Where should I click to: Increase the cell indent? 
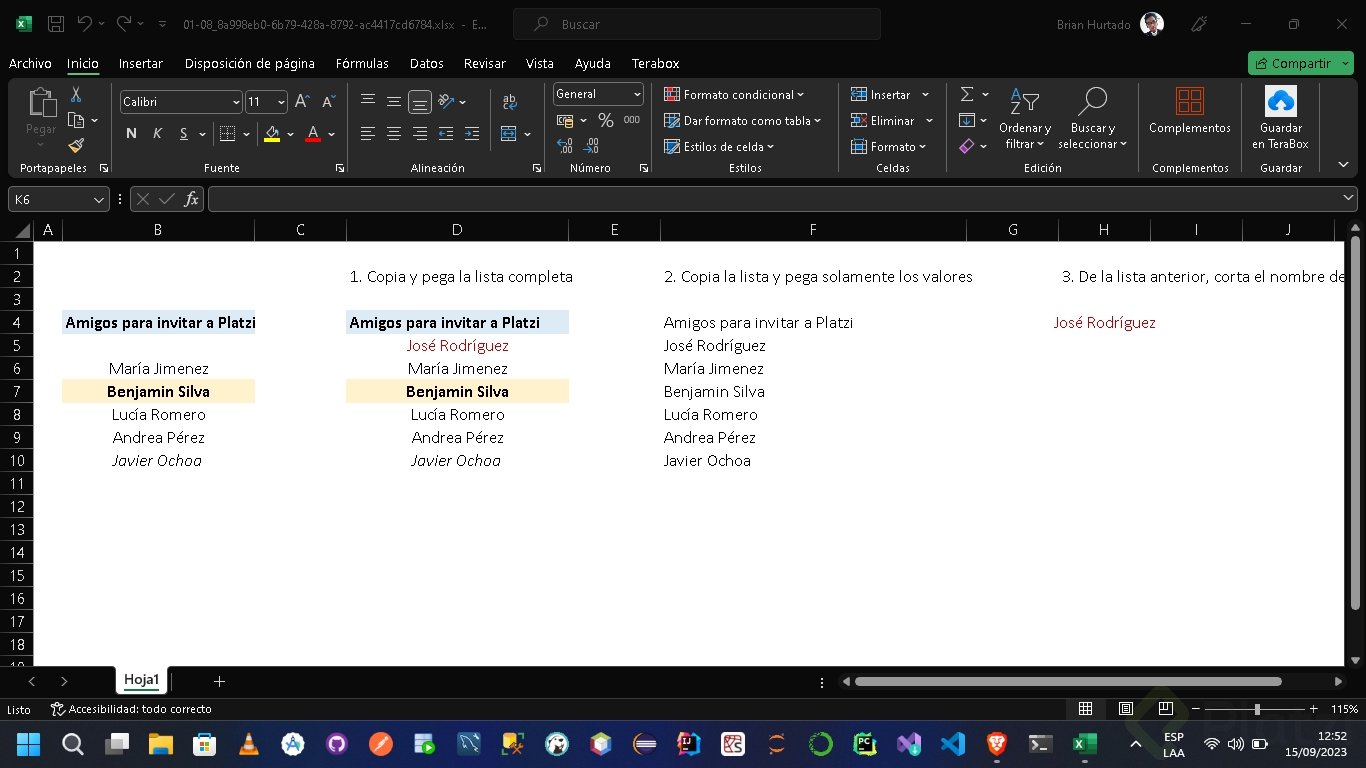pos(472,134)
